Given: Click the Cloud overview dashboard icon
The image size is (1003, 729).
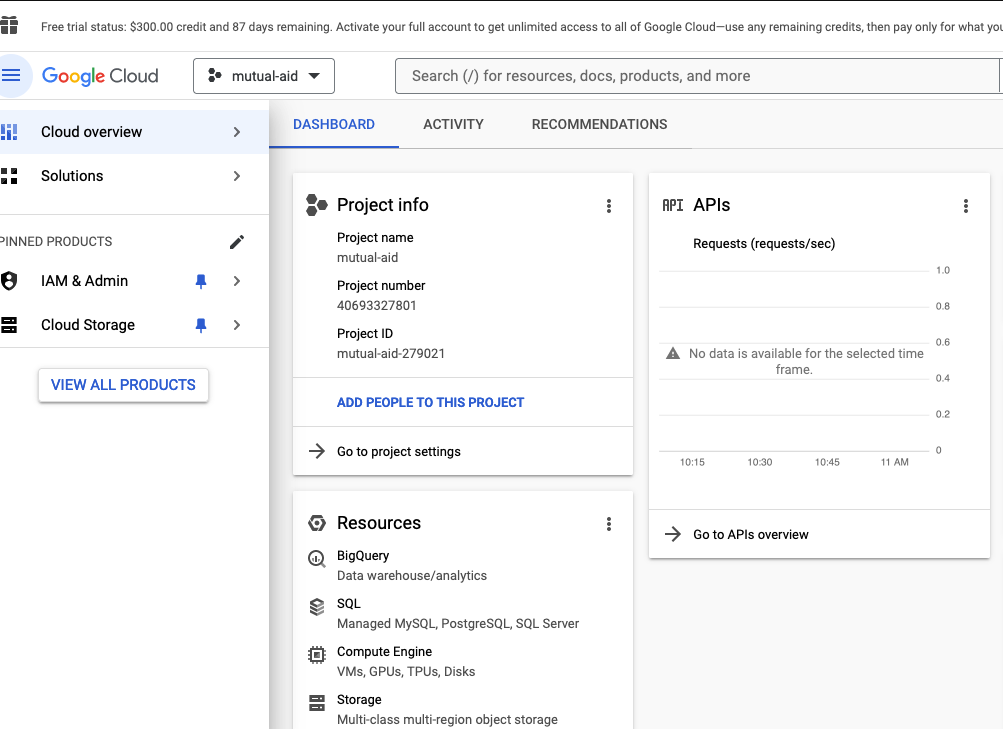Looking at the screenshot, I should click(9, 132).
